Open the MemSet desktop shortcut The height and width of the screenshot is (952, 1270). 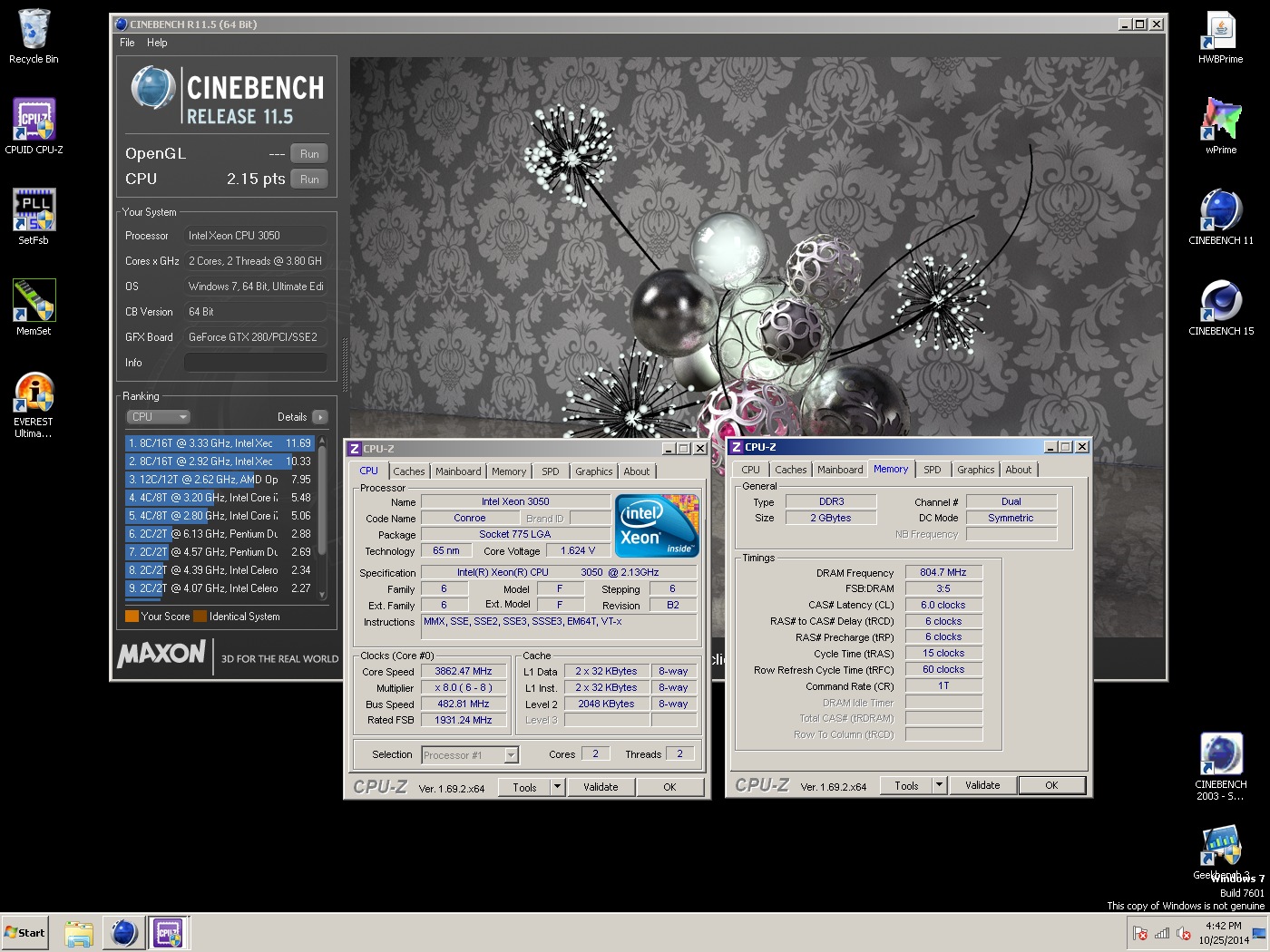(x=34, y=308)
